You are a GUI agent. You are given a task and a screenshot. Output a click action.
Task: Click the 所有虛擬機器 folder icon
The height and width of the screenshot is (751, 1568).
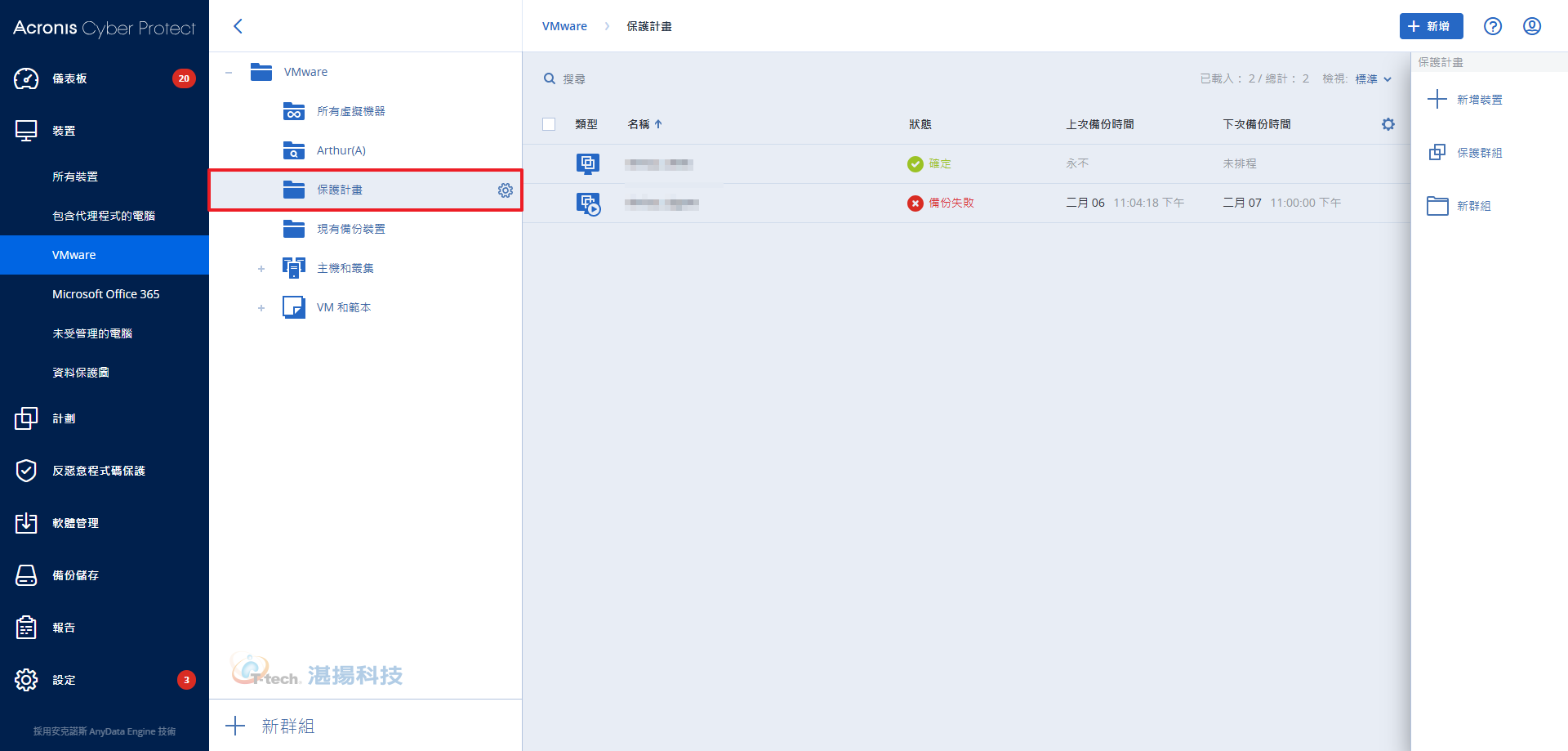pos(294,111)
